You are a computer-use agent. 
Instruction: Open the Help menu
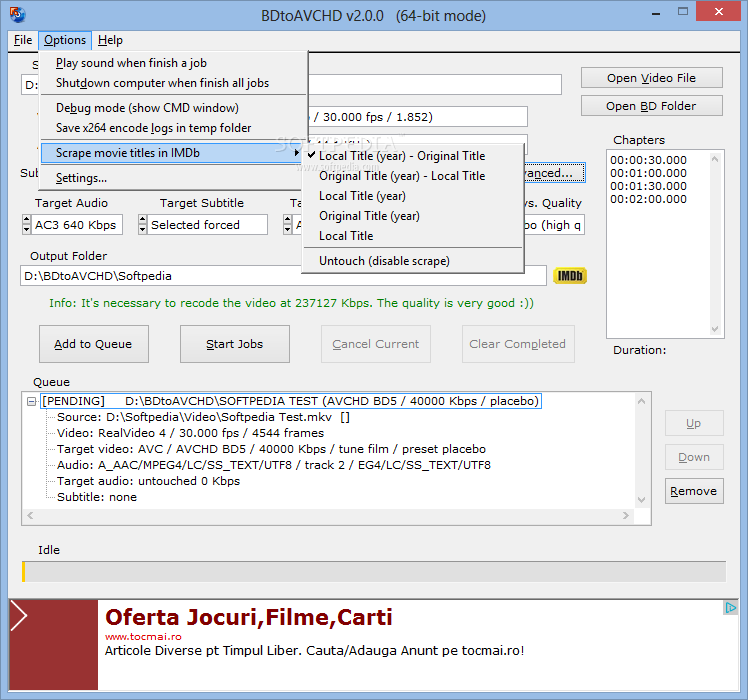(x=110, y=40)
